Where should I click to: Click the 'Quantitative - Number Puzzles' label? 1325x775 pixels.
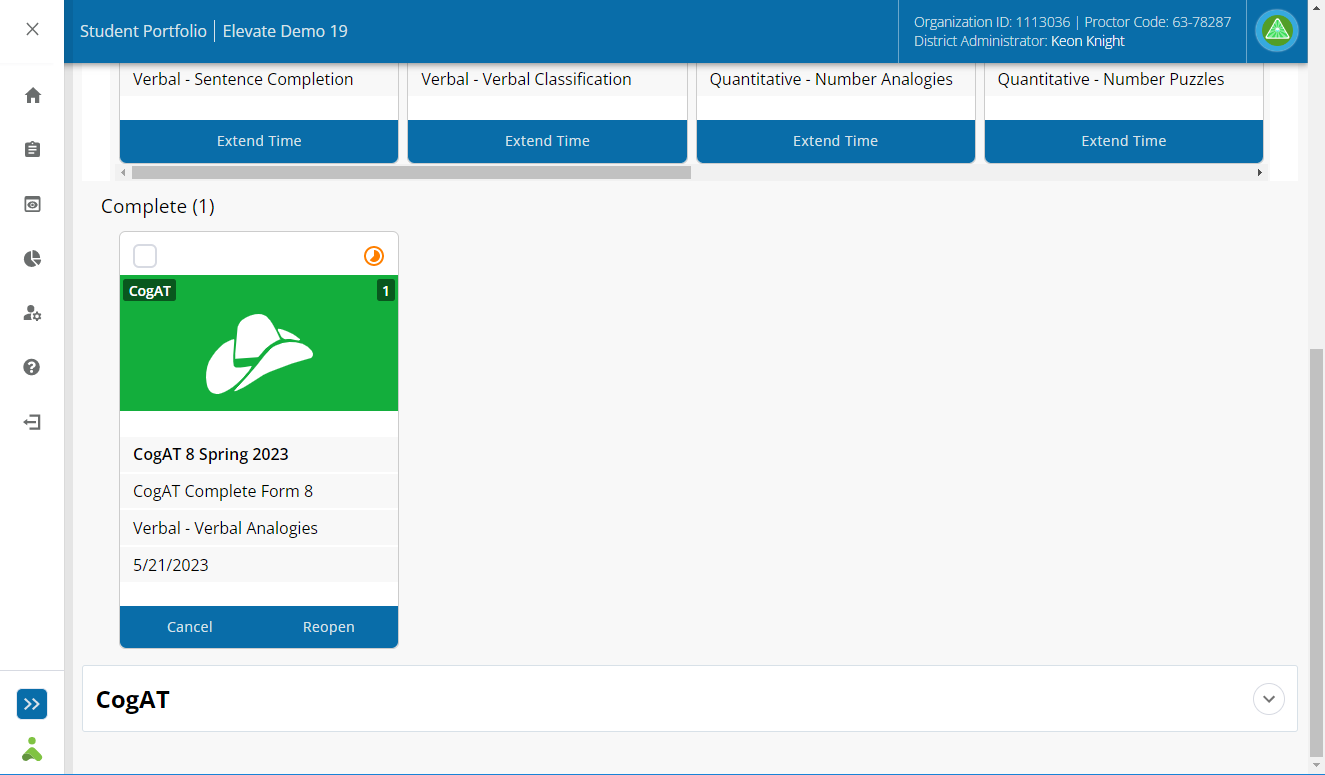[x=1111, y=79]
